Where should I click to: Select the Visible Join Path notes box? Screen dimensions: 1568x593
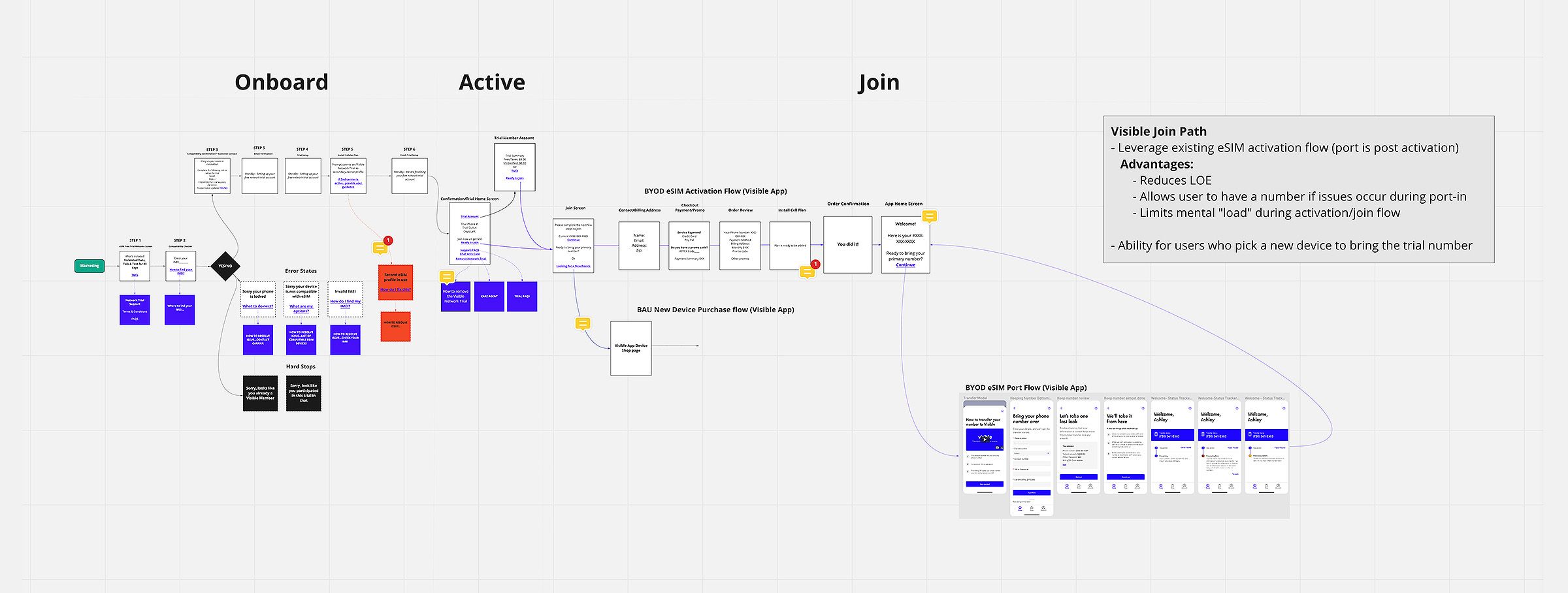coord(1299,189)
